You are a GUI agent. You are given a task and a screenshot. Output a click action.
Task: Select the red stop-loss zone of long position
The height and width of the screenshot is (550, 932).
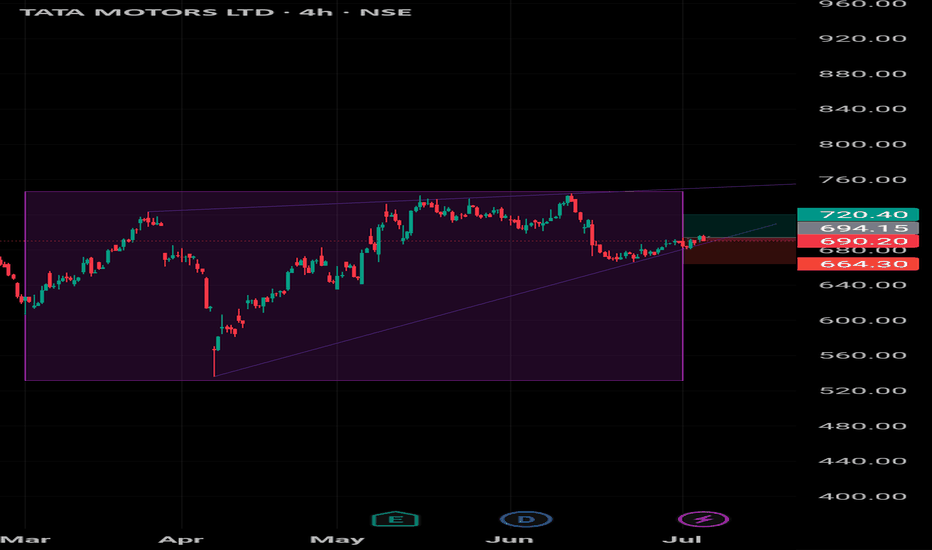[x=739, y=252]
